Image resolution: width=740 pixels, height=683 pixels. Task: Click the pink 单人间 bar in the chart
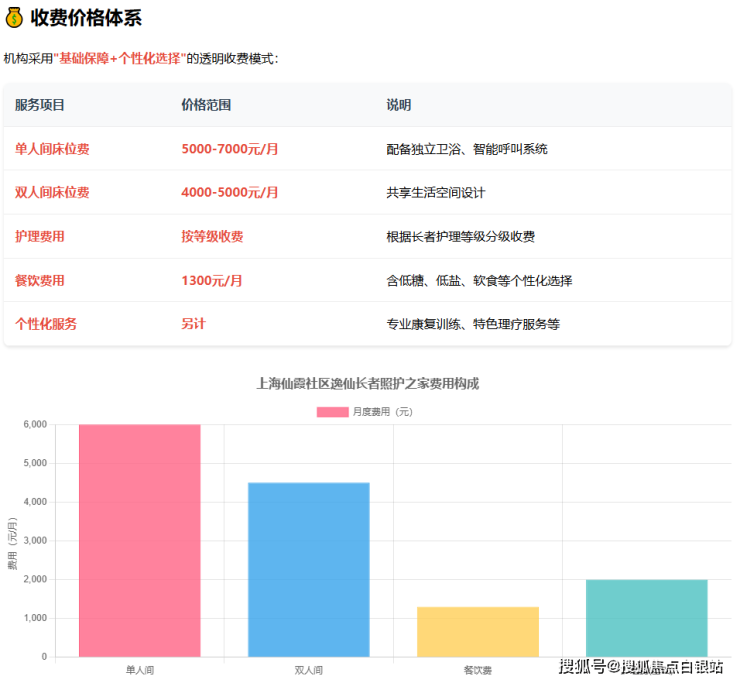139,540
